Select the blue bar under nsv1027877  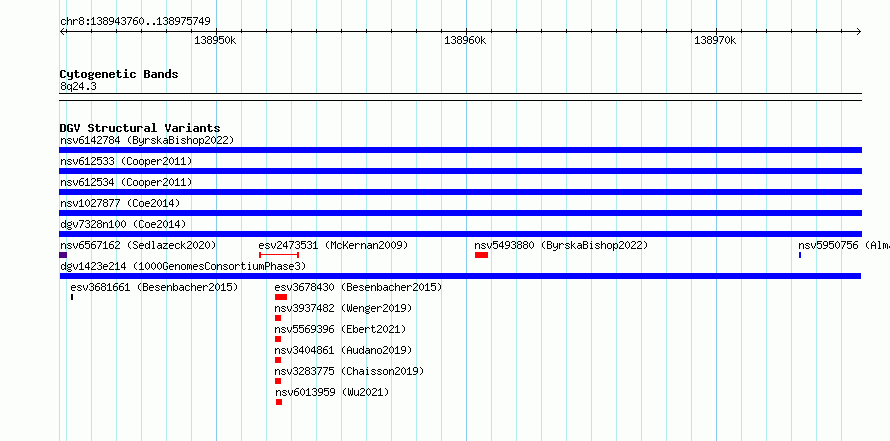460,213
